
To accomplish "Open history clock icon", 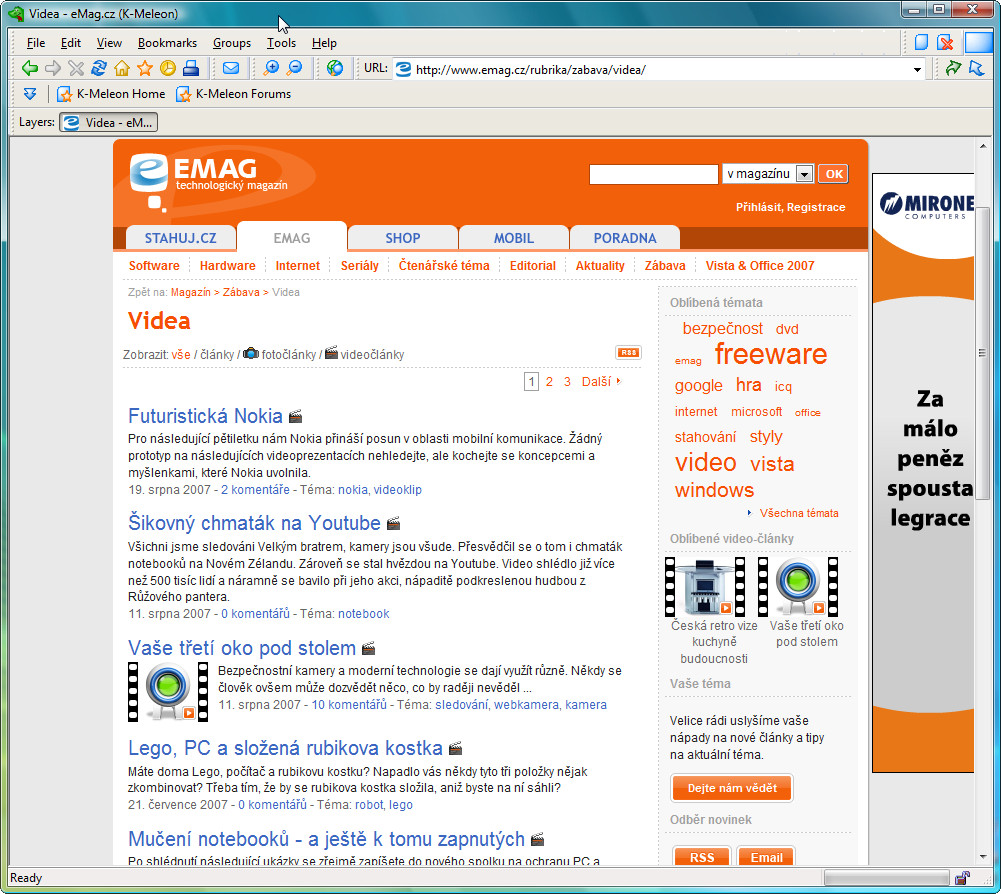I will [168, 68].
